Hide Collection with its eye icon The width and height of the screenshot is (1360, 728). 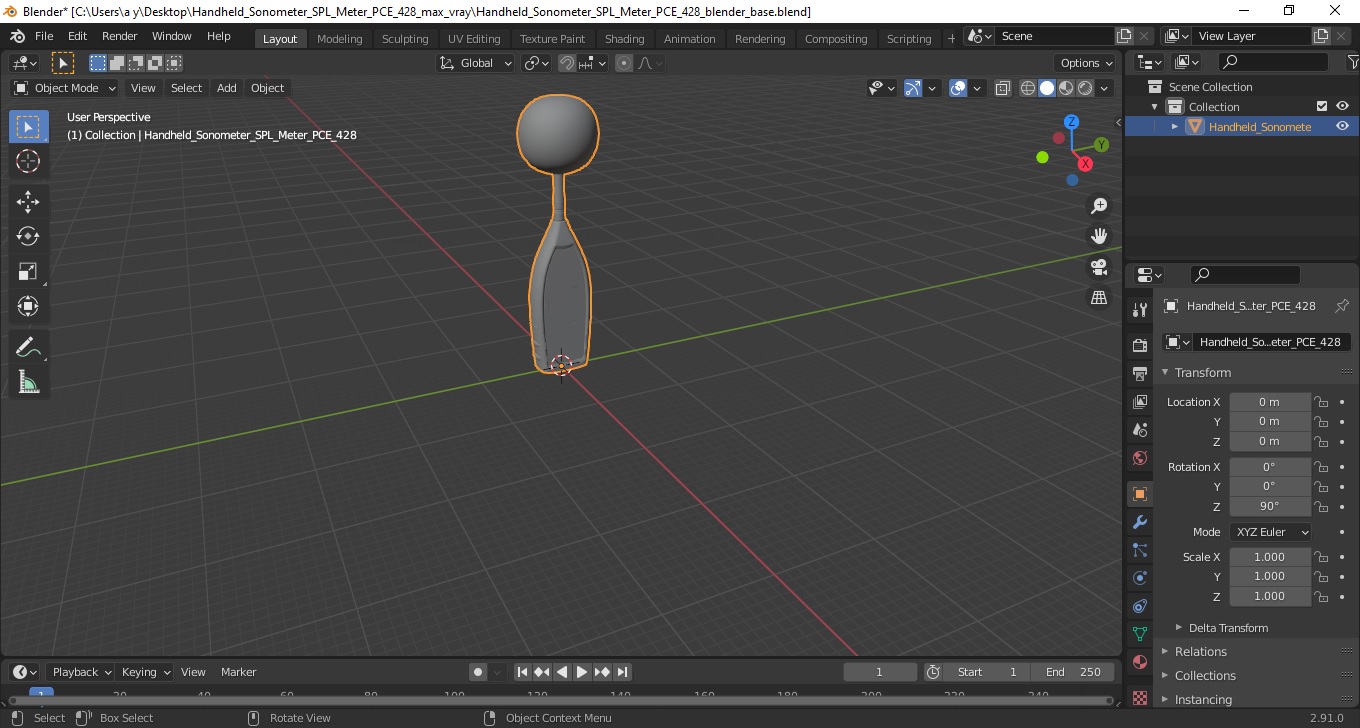(1342, 106)
